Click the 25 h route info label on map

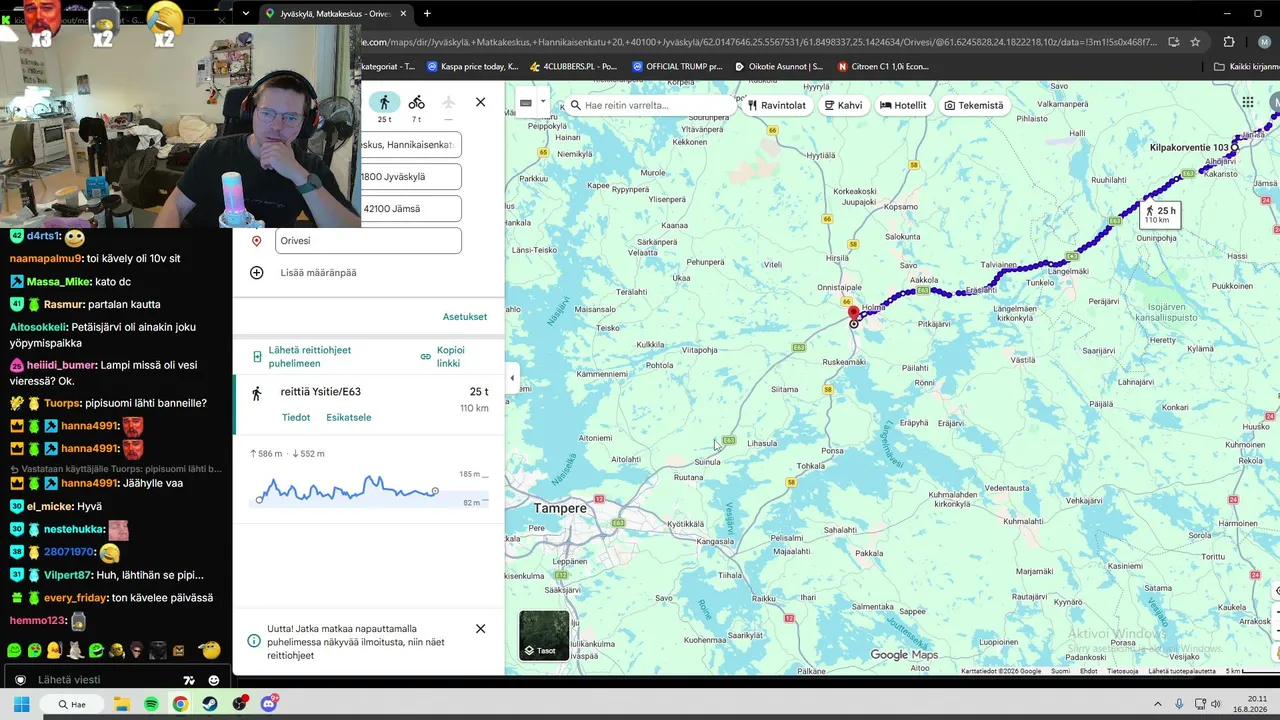[1160, 215]
